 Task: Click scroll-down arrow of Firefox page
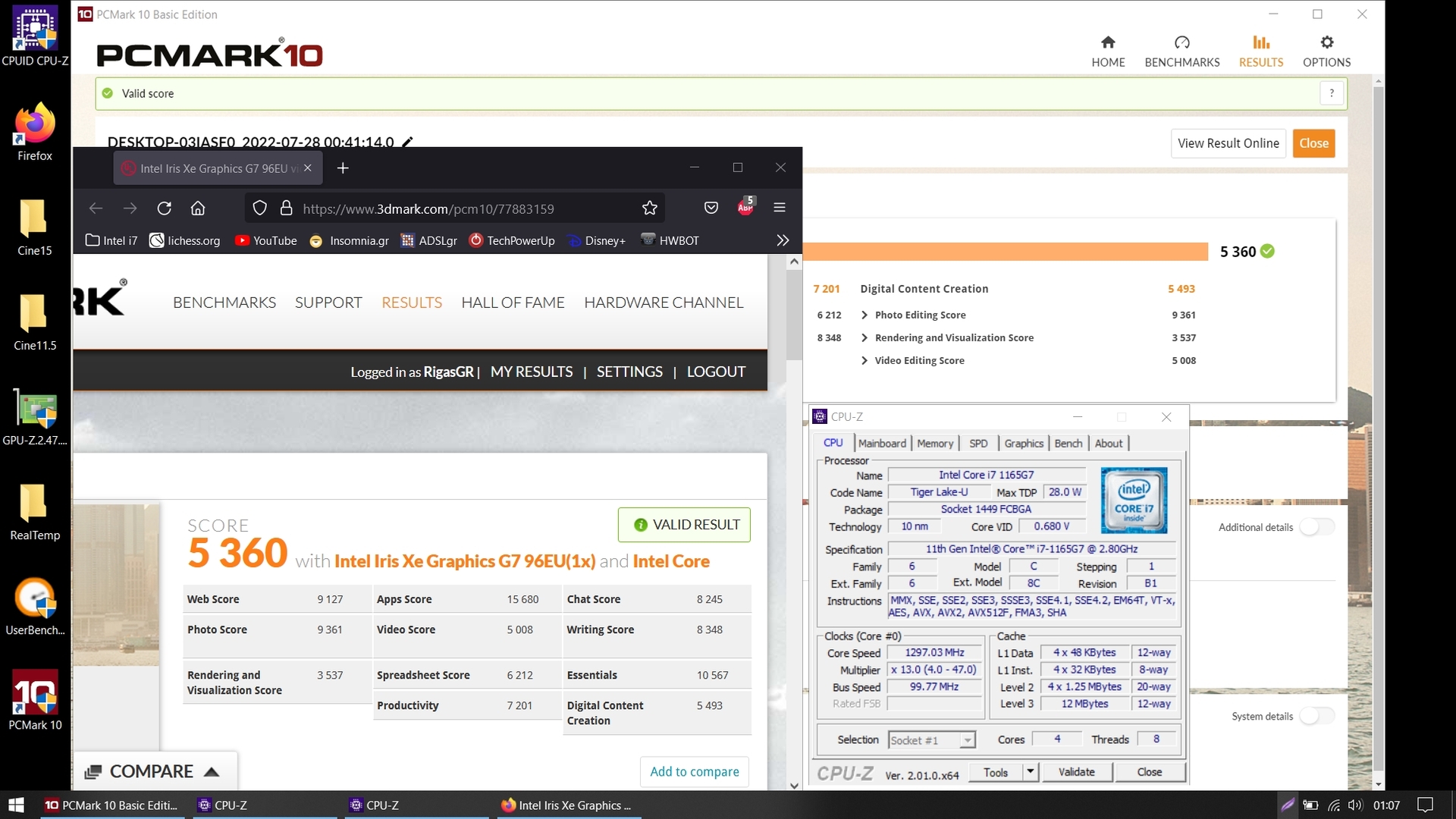pyautogui.click(x=794, y=786)
